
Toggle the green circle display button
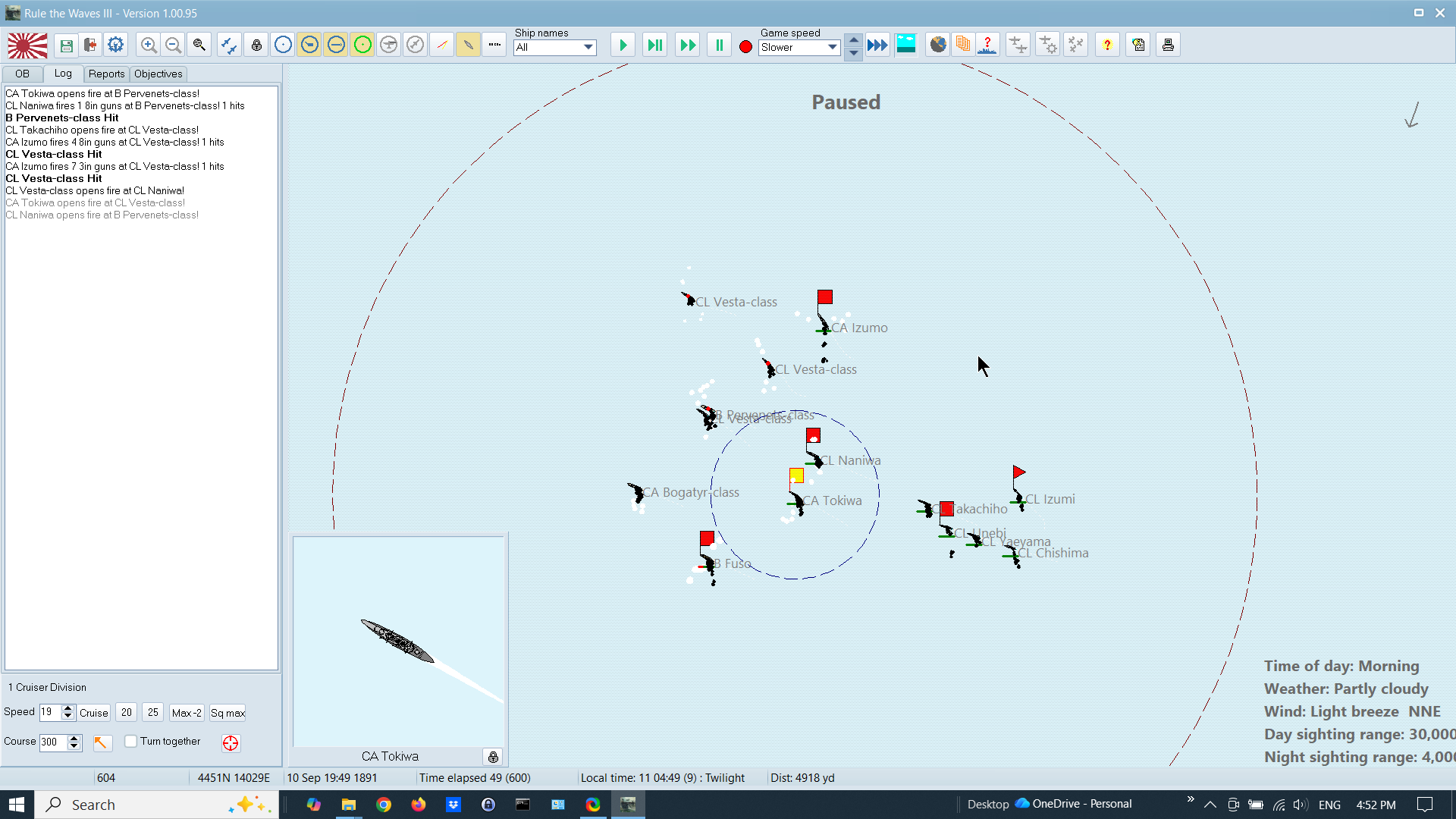pos(362,45)
